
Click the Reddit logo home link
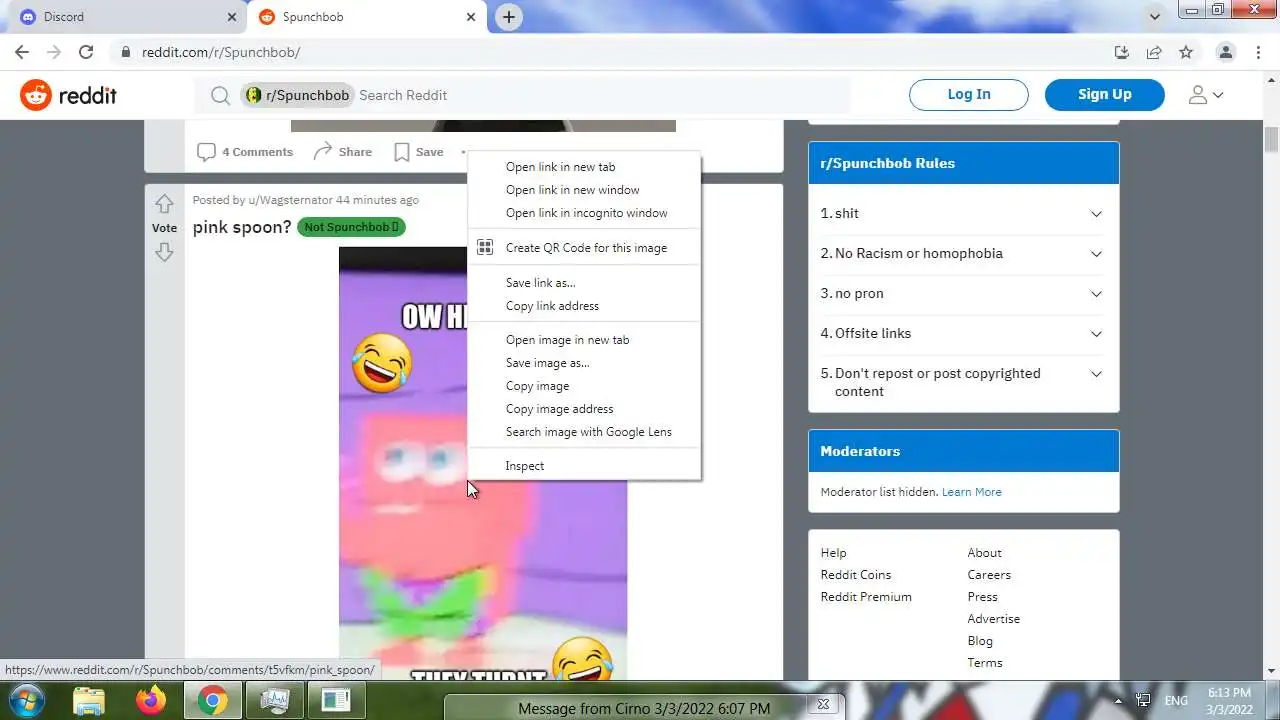[68, 95]
